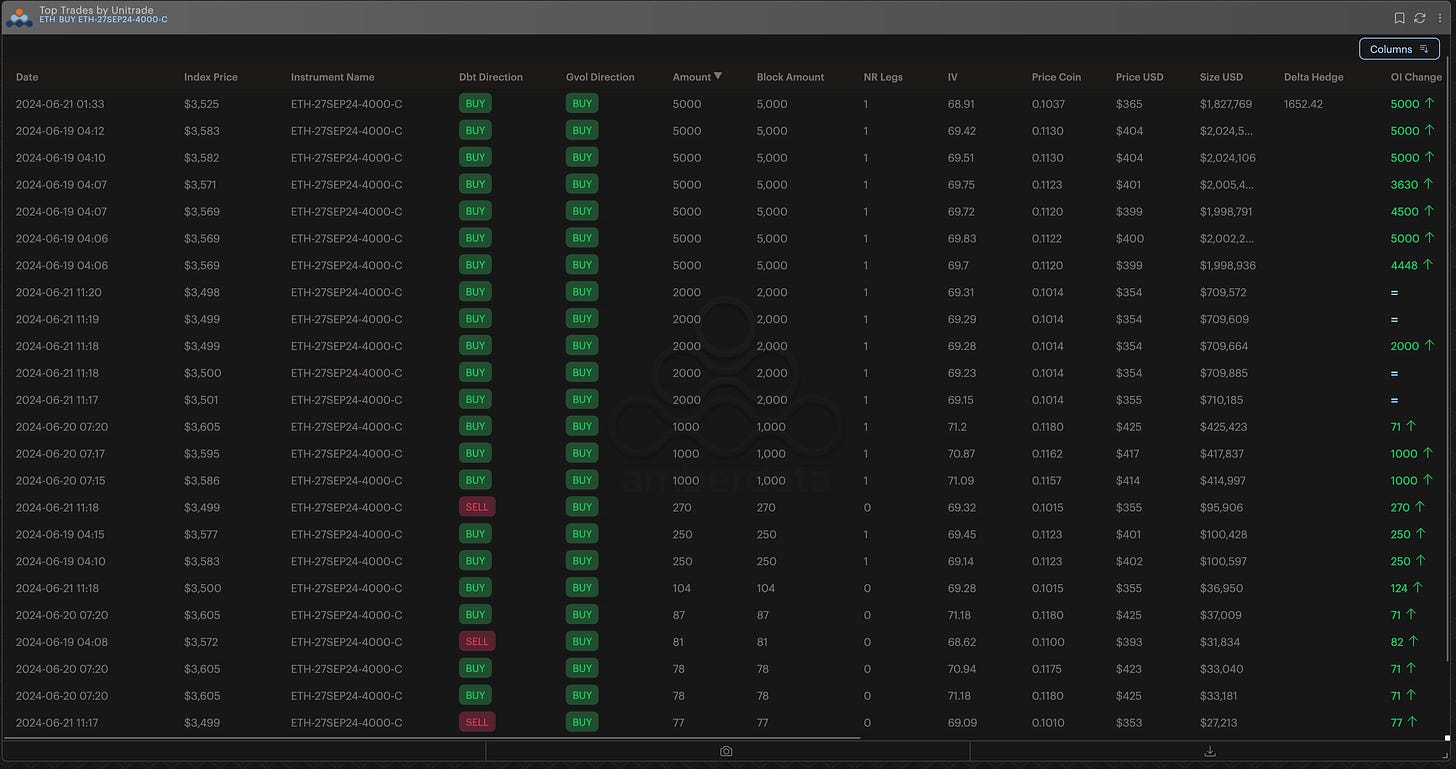Click the OI Change value '4500'
The image size is (1456, 769).
pyautogui.click(x=1405, y=212)
